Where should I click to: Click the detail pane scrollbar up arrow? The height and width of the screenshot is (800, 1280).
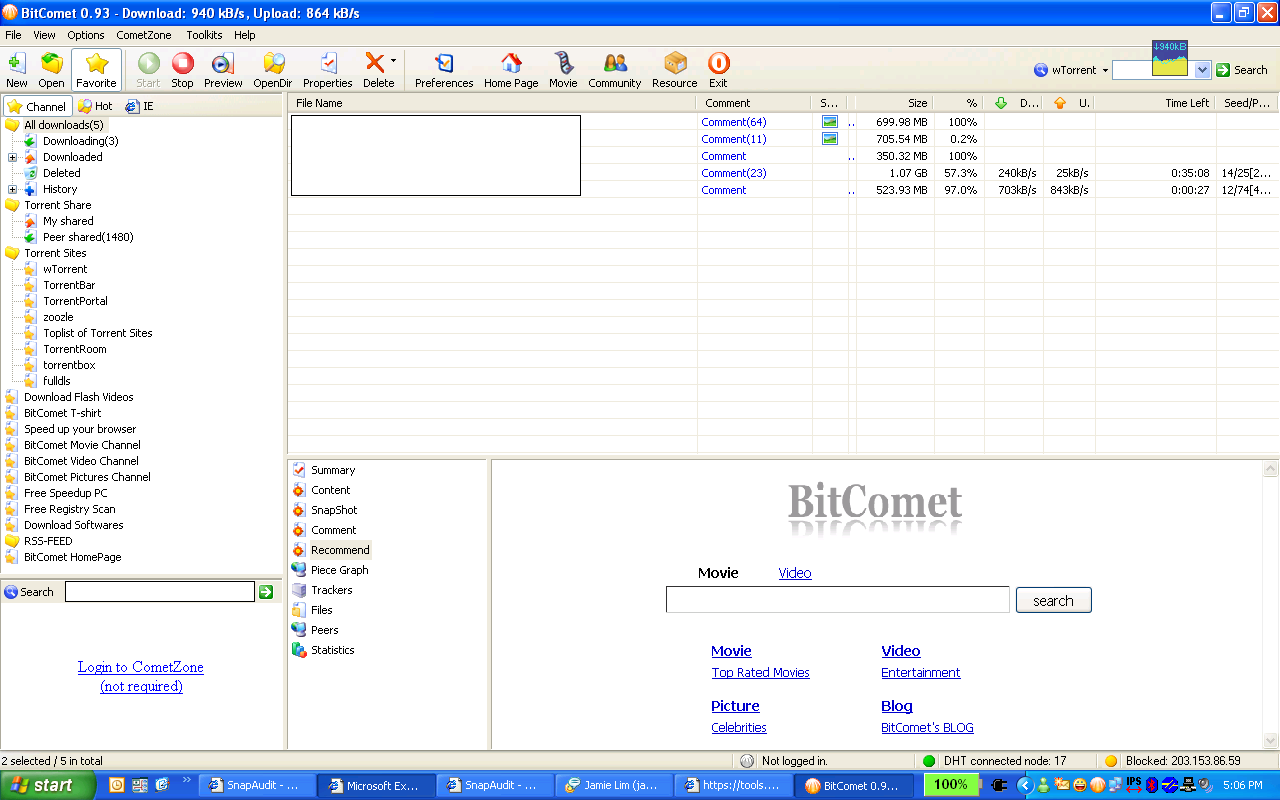[1271, 468]
